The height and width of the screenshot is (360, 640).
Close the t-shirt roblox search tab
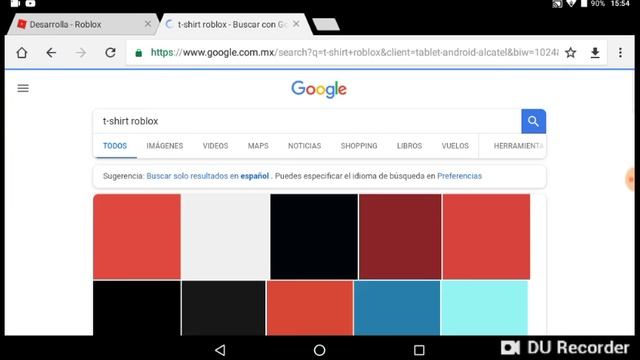296,24
